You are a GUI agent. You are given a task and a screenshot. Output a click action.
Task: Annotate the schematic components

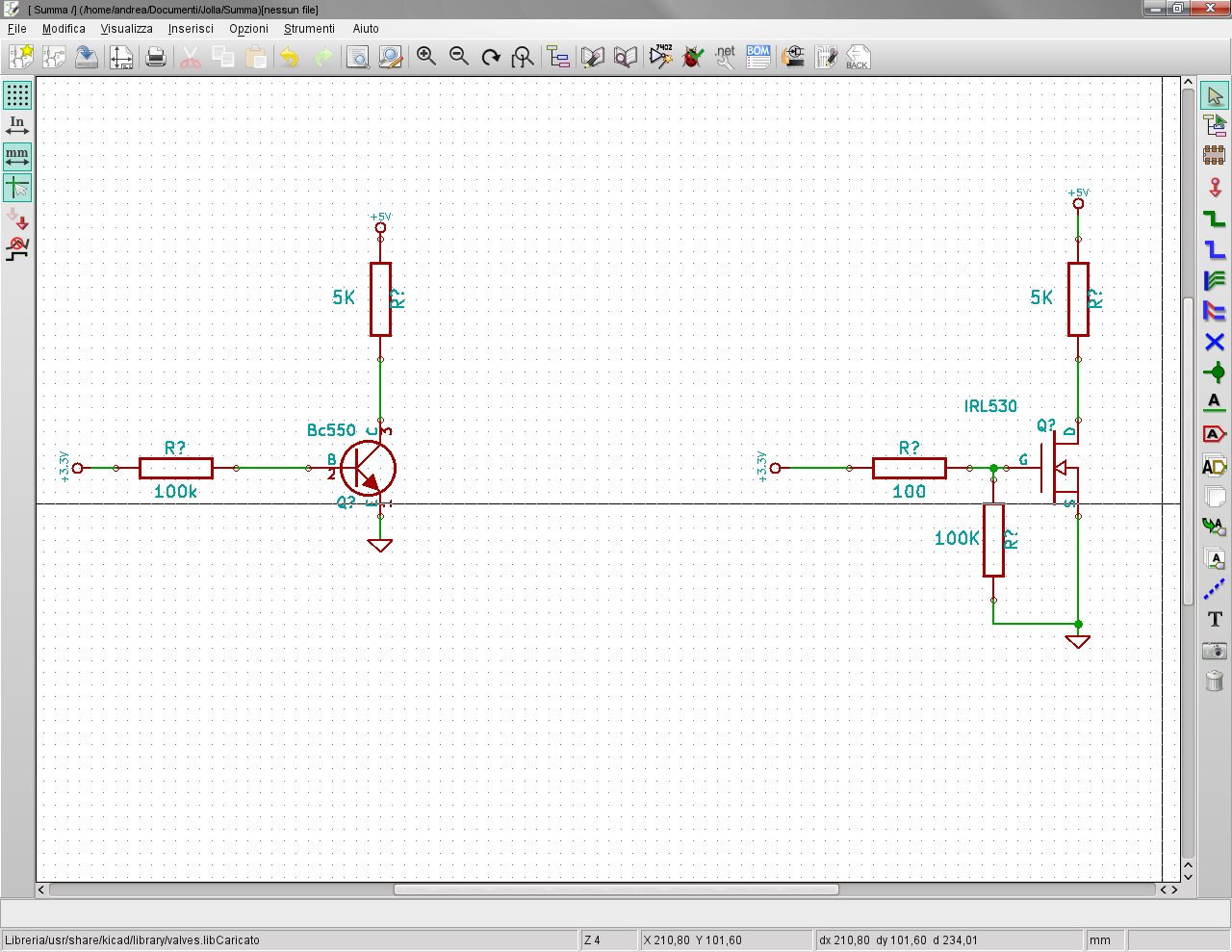(660, 57)
